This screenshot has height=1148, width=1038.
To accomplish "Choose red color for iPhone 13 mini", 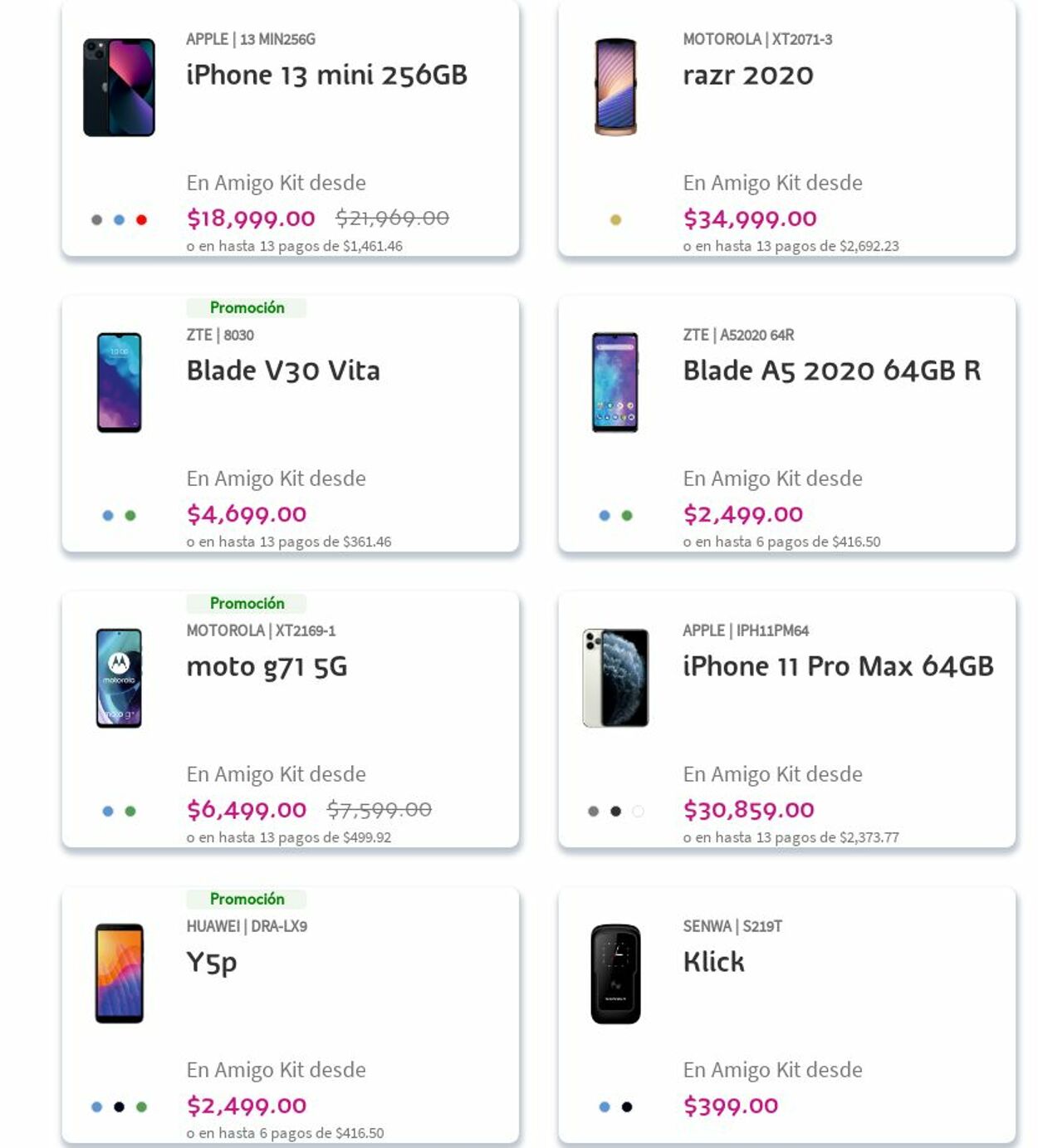I will pyautogui.click(x=141, y=220).
